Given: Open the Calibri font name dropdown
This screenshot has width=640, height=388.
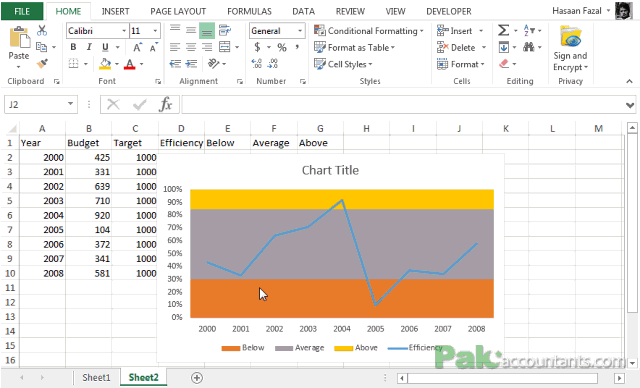Looking at the screenshot, I should tap(124, 31).
